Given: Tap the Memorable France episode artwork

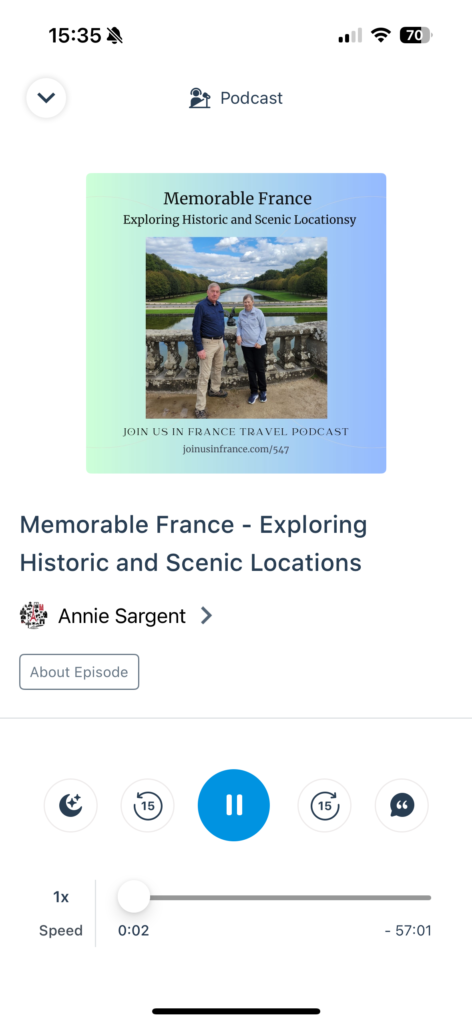Looking at the screenshot, I should click(236, 323).
